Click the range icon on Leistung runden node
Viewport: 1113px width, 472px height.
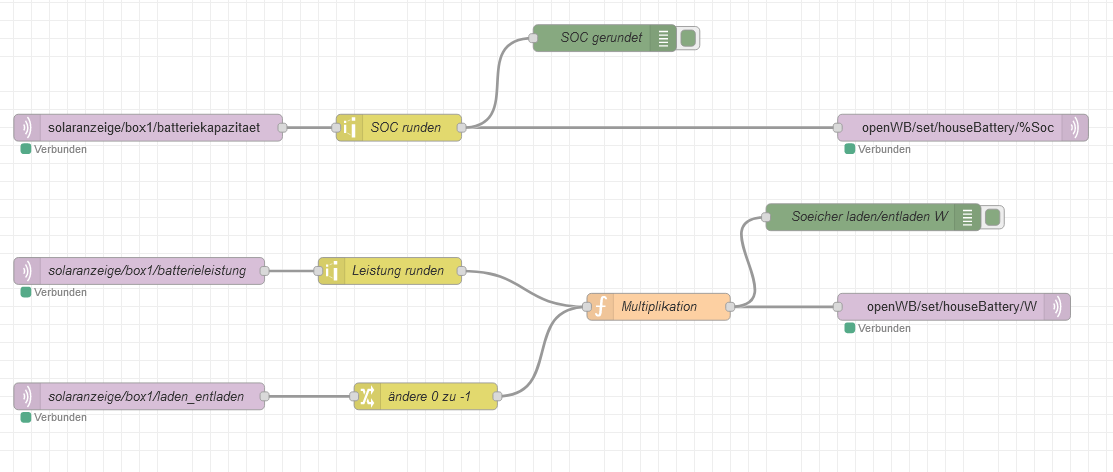click(x=332, y=271)
